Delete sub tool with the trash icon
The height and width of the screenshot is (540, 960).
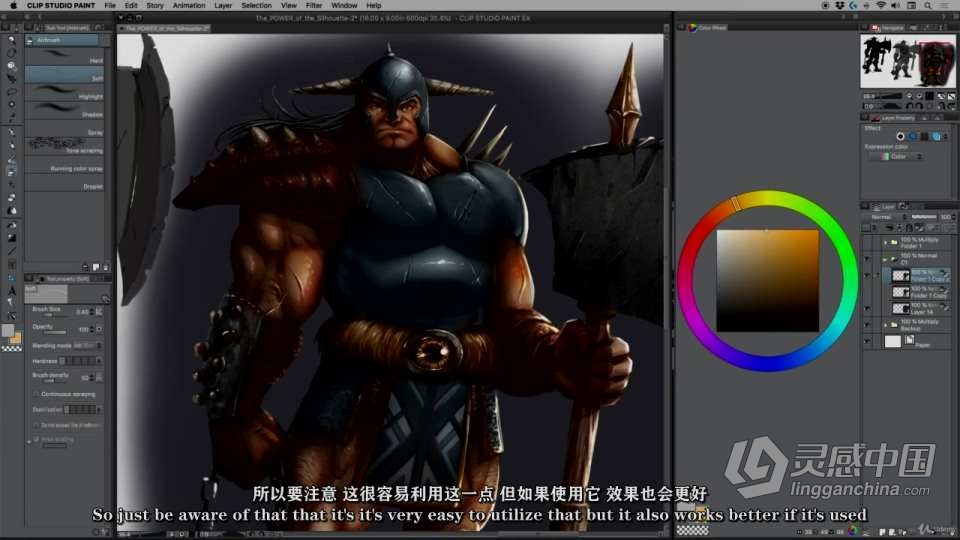click(x=105, y=267)
